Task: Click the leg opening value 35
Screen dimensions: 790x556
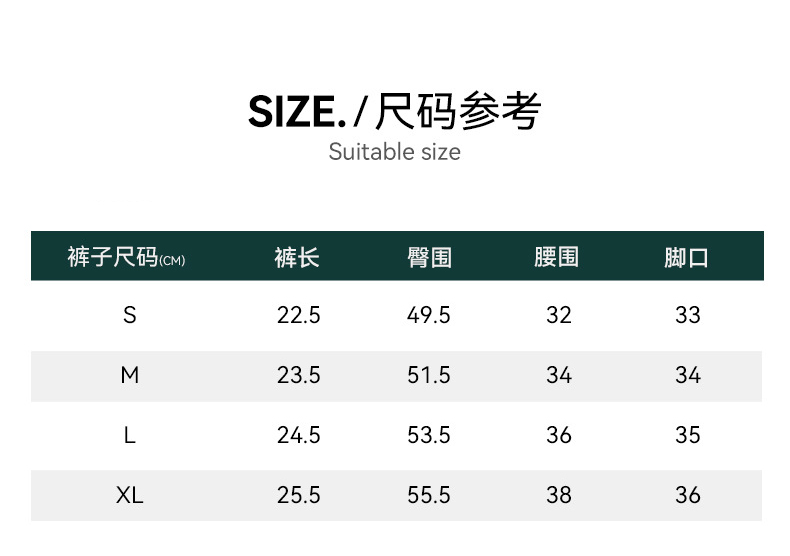Action: 687,435
